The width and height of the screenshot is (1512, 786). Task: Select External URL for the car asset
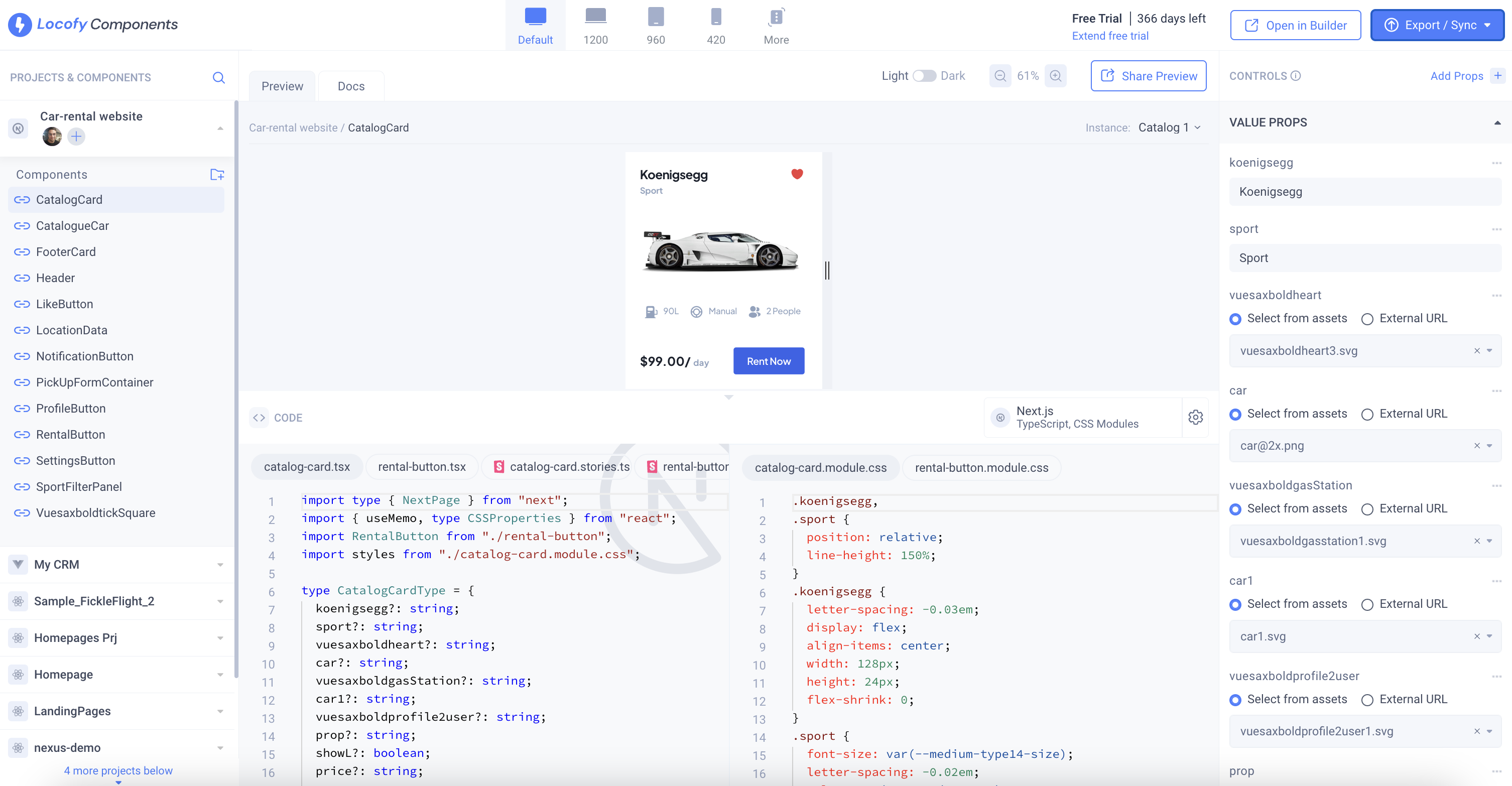(x=1368, y=414)
